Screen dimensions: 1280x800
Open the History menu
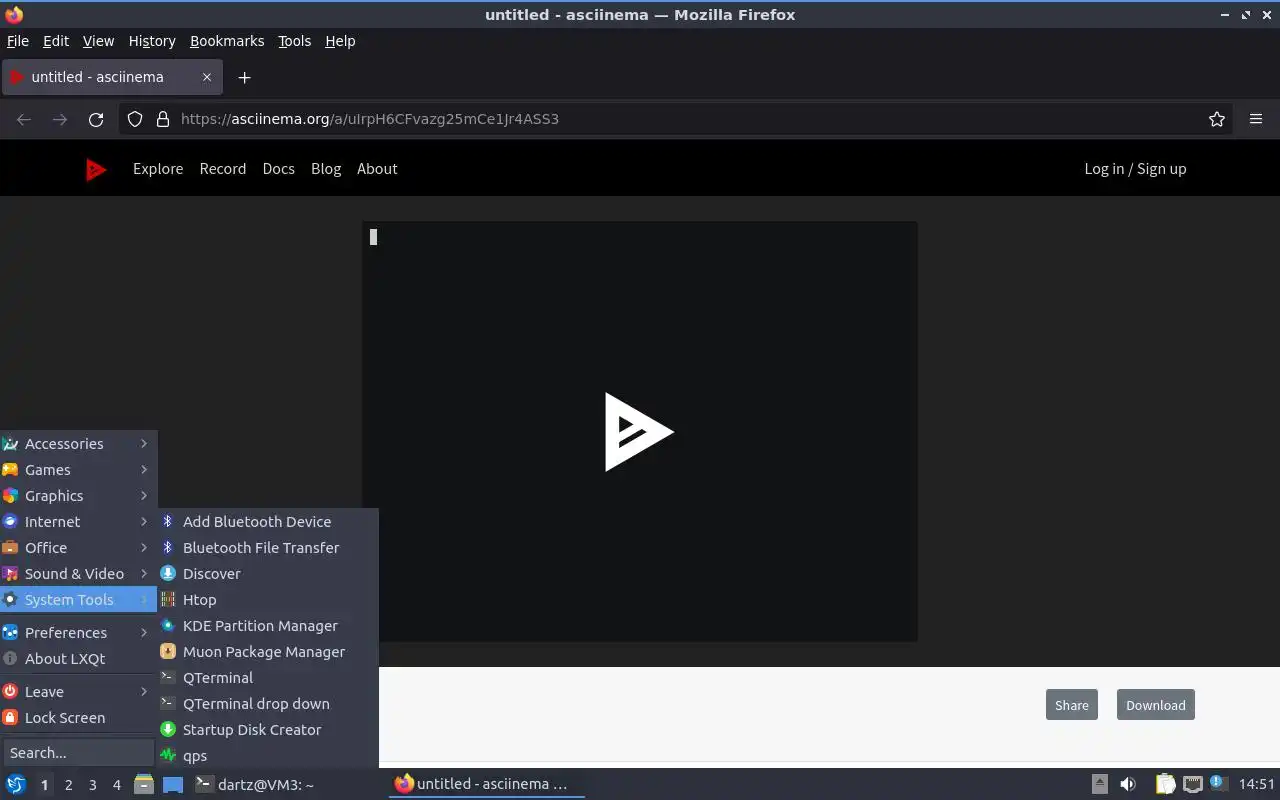[x=152, y=41]
